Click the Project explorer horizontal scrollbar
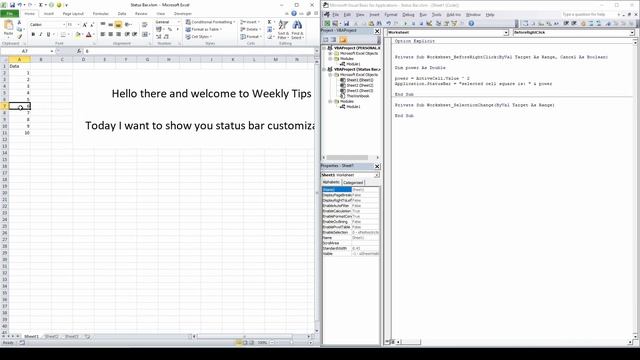 351,158
